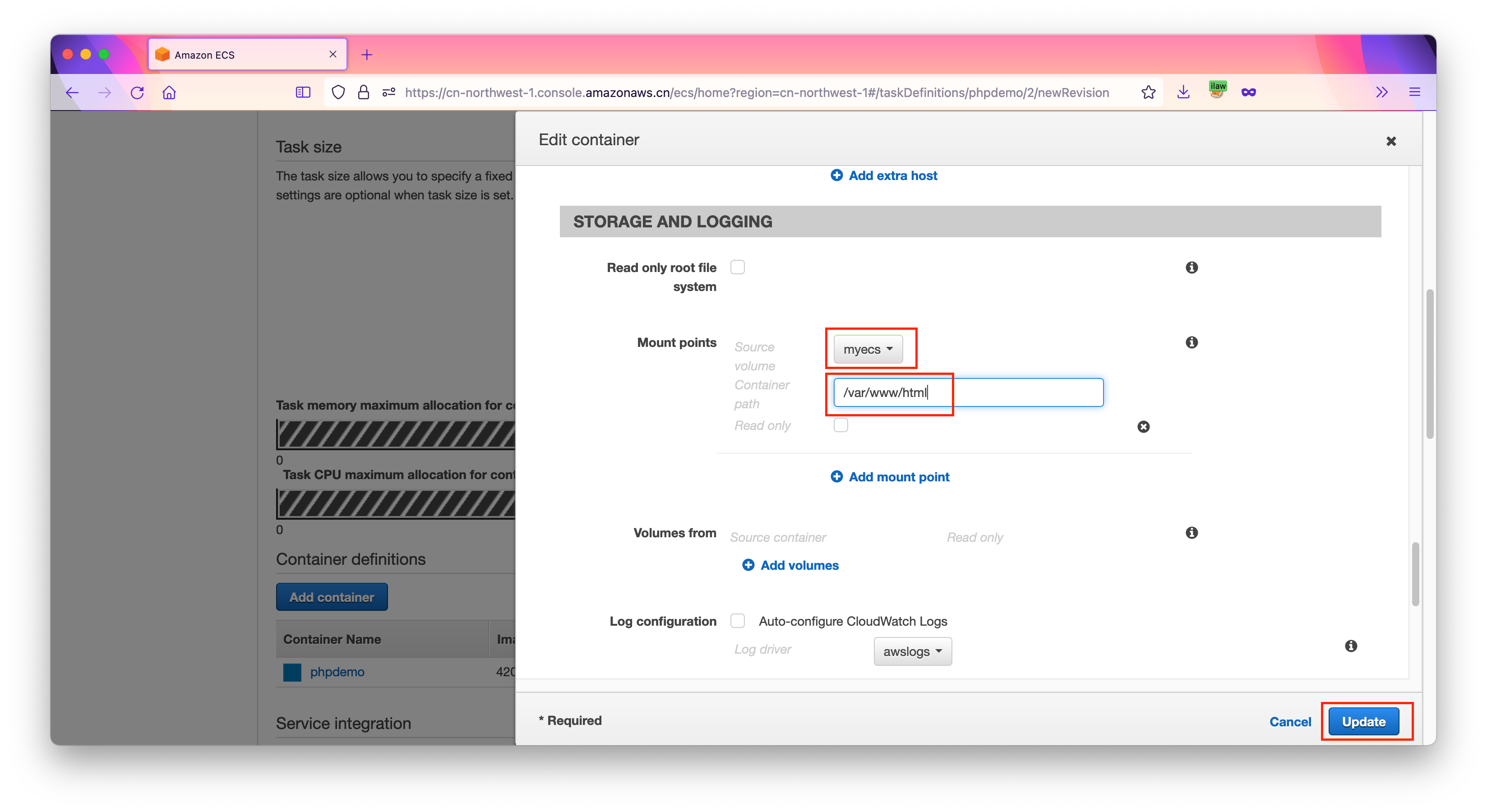Click the Cancel link
1487x812 pixels.
[x=1290, y=721]
